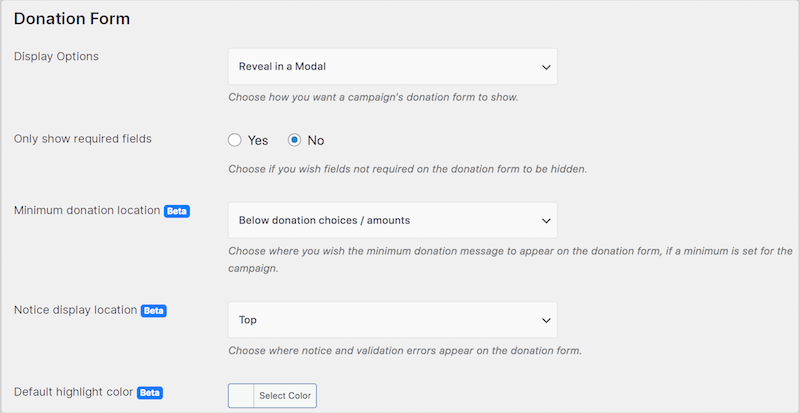
Task: Open the Minimum donation location dropdown
Action: 392,221
